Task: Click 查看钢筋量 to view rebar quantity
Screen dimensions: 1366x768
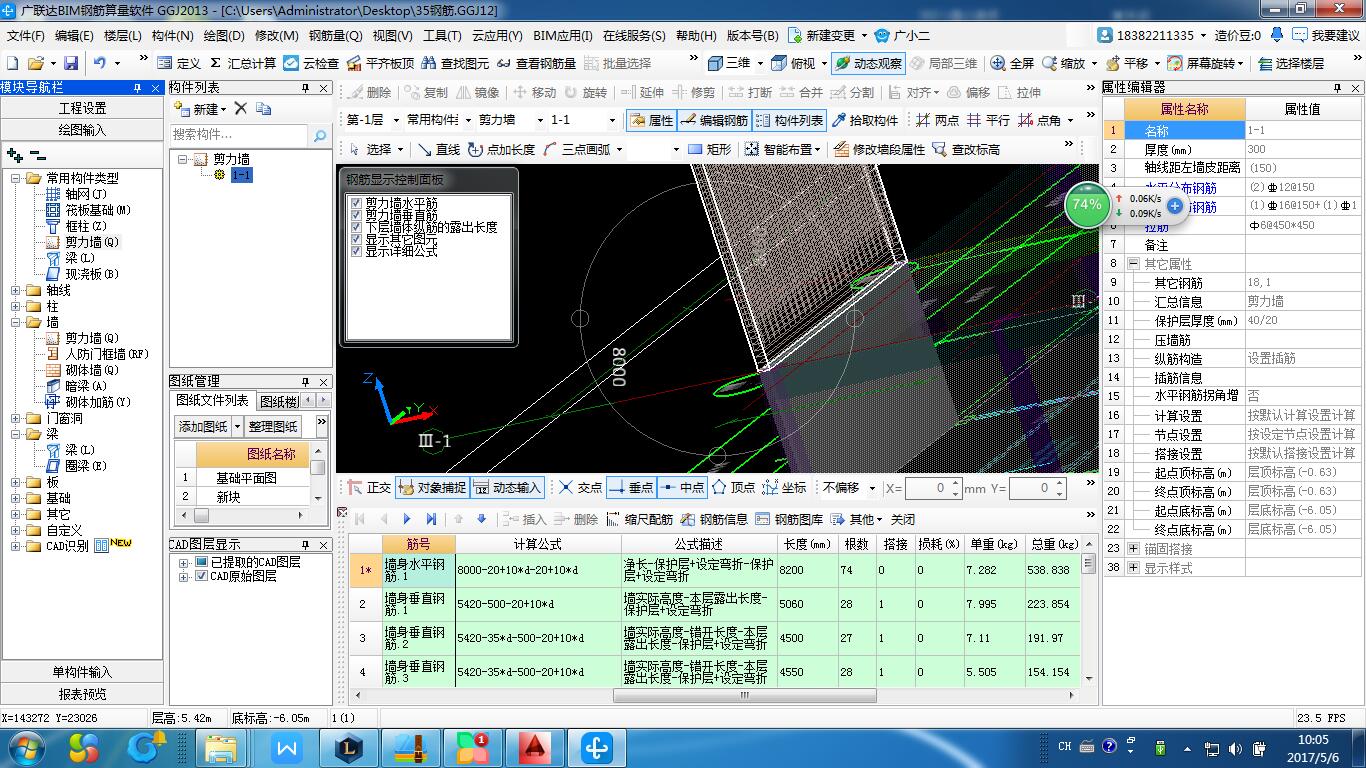Action: click(x=536, y=63)
